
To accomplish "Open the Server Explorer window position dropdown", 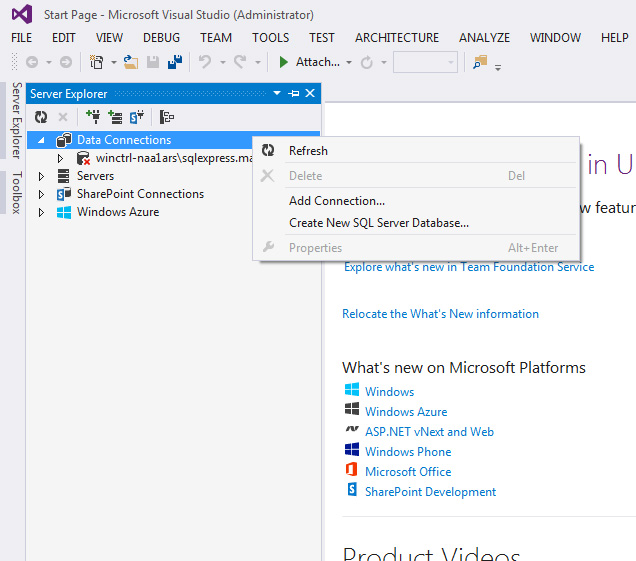I will 277,93.
